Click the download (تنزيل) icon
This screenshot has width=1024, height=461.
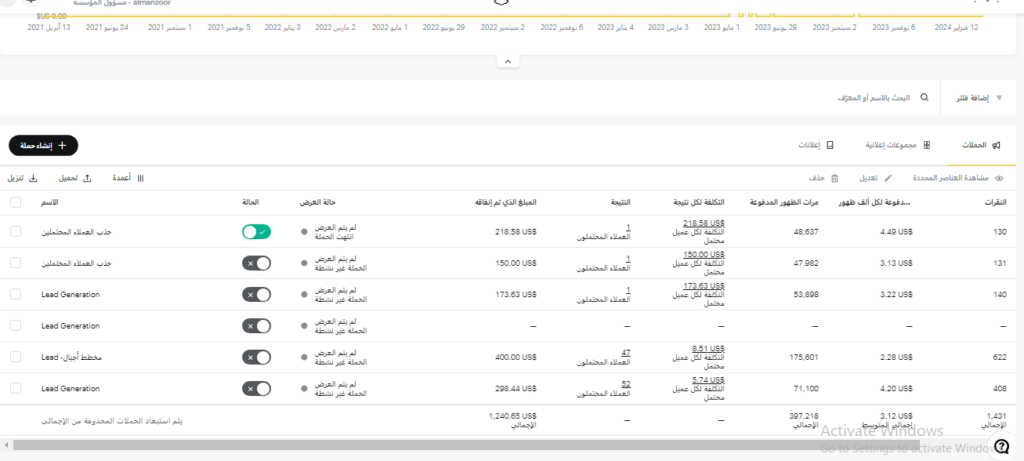coord(32,178)
